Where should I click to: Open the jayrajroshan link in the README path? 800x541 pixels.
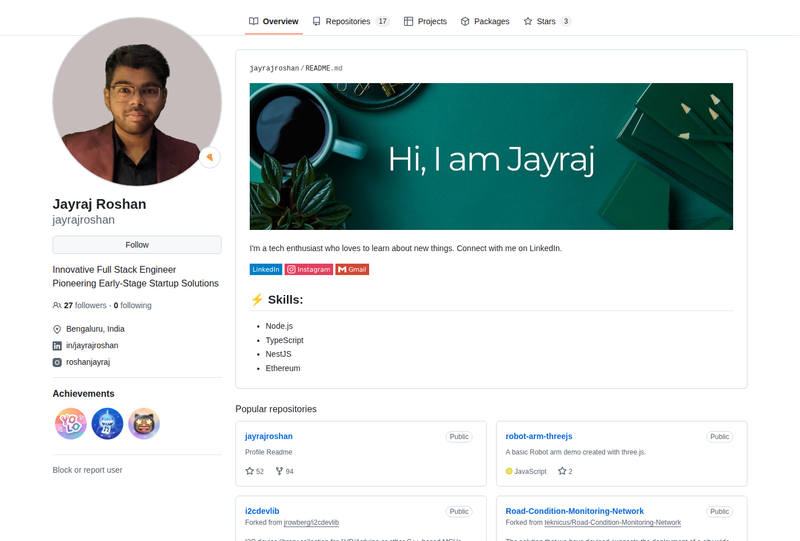tap(274, 68)
